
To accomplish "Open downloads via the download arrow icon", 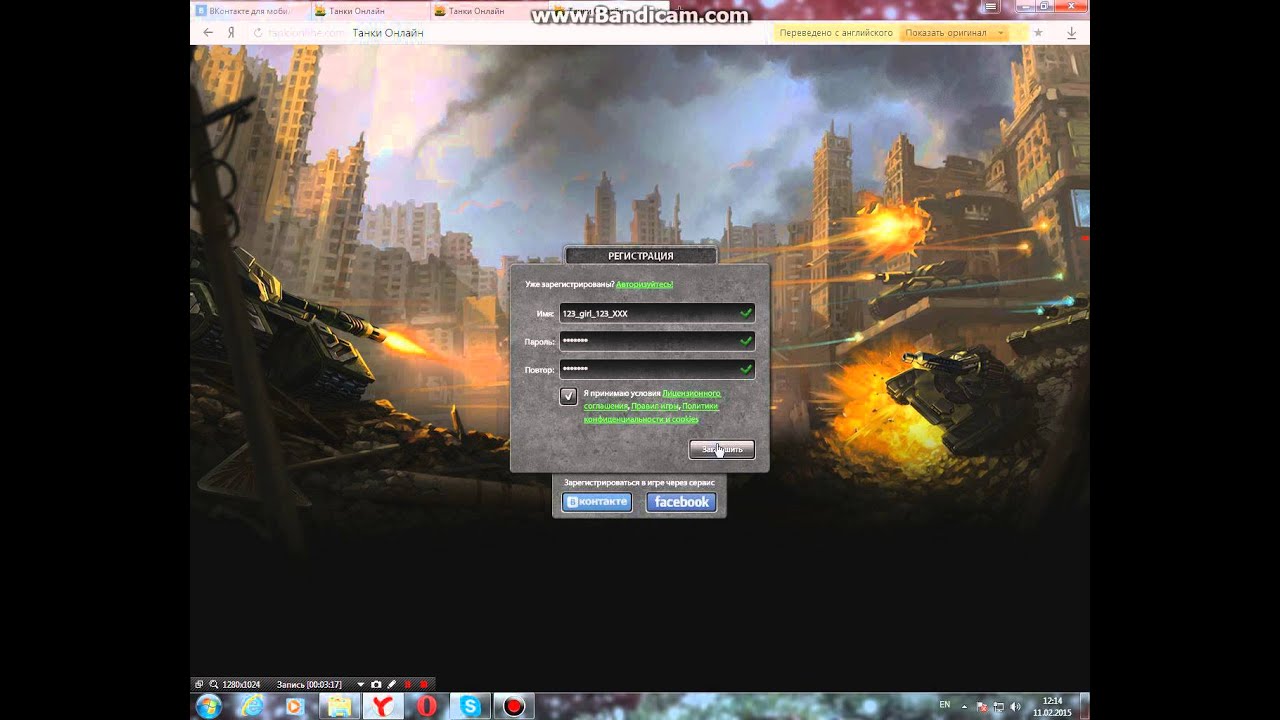I will coord(1071,33).
